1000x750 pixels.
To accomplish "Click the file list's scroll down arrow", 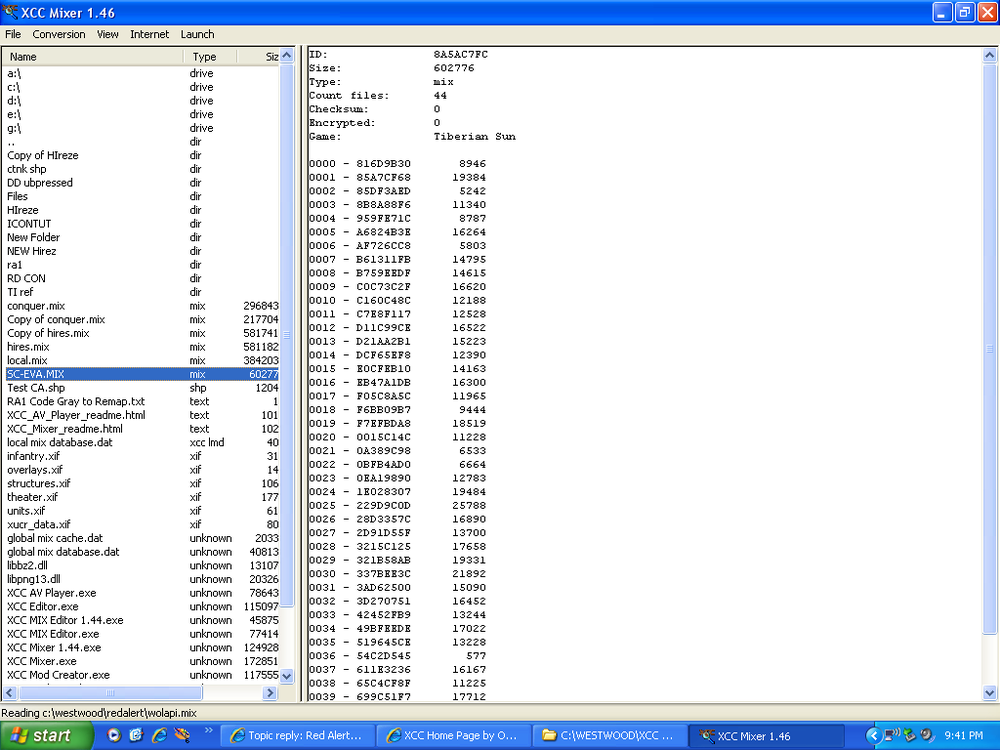I will click(x=287, y=676).
